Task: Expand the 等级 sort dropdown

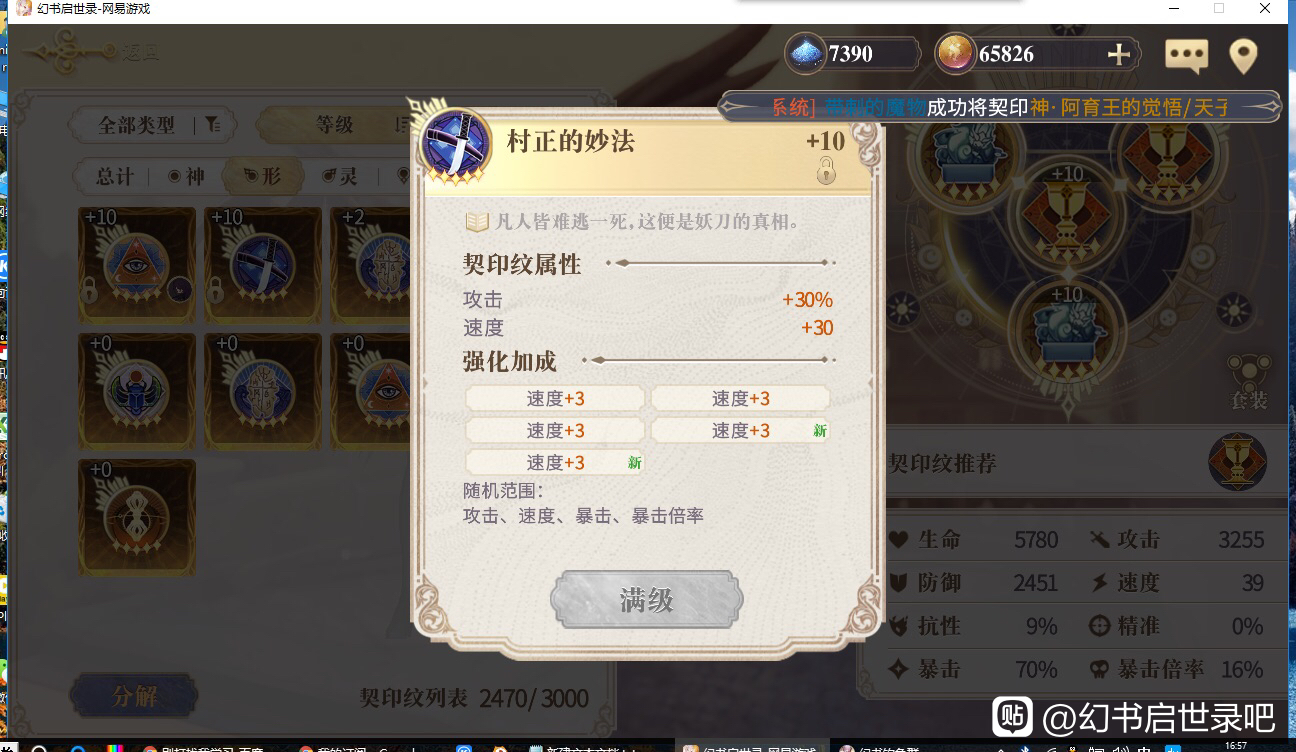Action: [x=335, y=125]
